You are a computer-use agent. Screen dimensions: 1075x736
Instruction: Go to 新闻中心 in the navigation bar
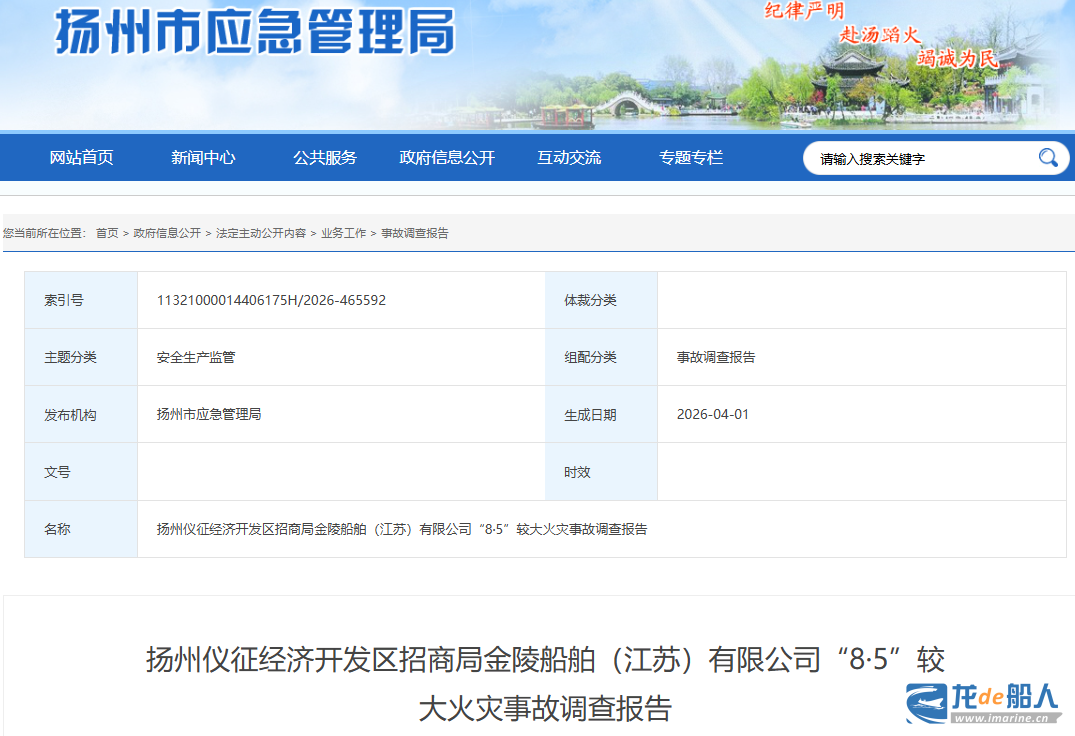tap(203, 158)
